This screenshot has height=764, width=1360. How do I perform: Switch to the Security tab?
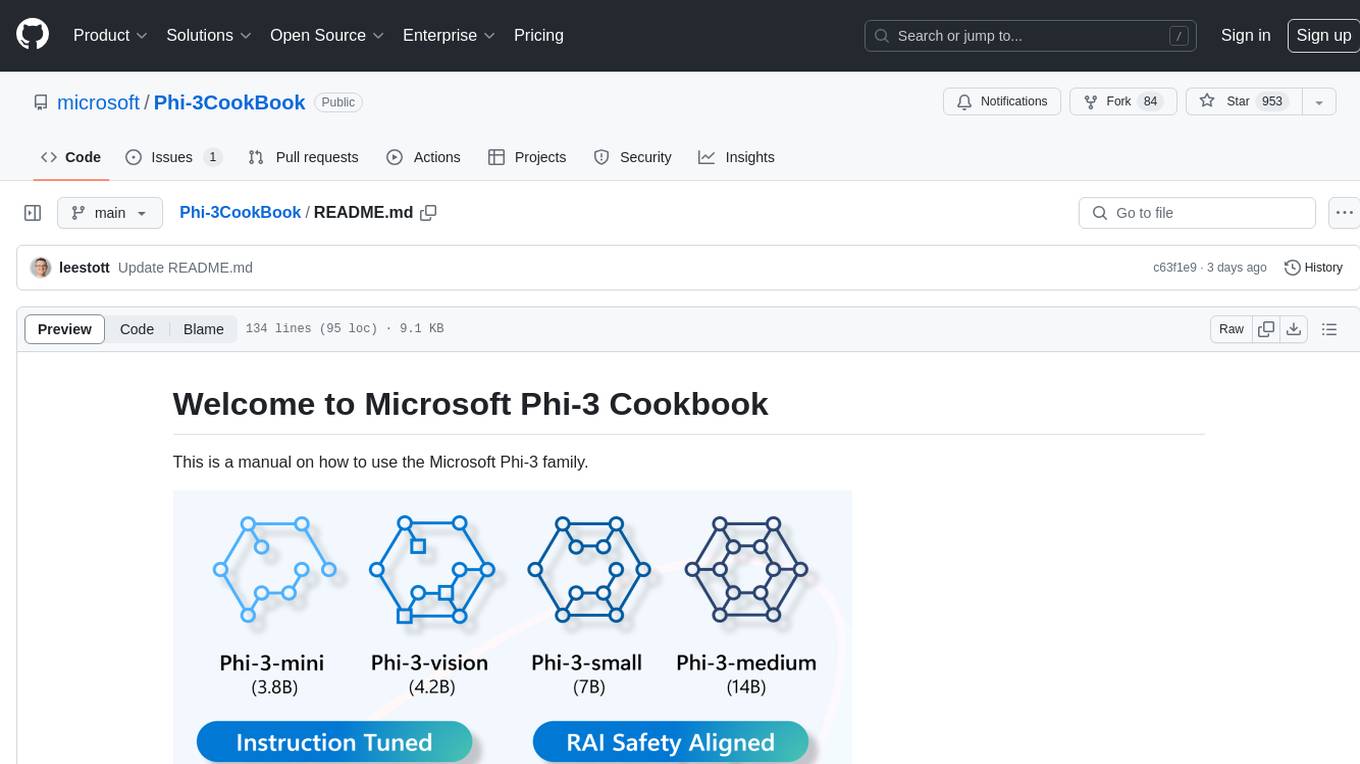[632, 157]
